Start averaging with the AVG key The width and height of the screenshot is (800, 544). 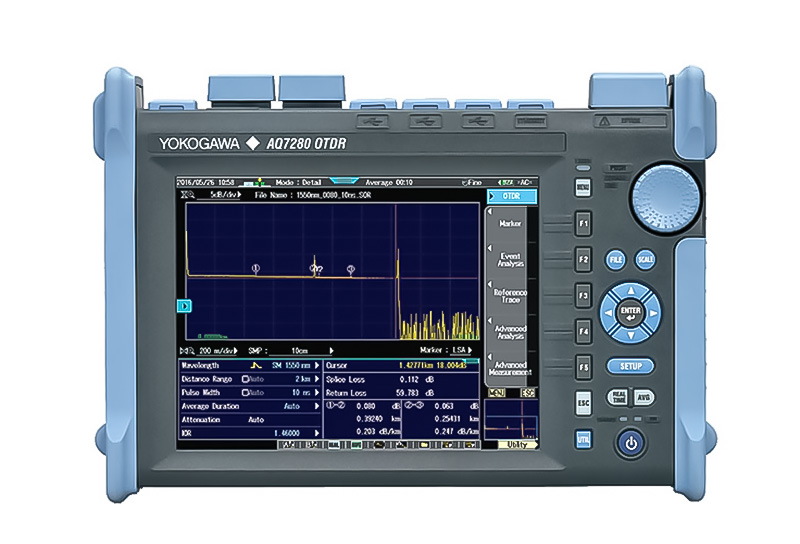point(643,397)
